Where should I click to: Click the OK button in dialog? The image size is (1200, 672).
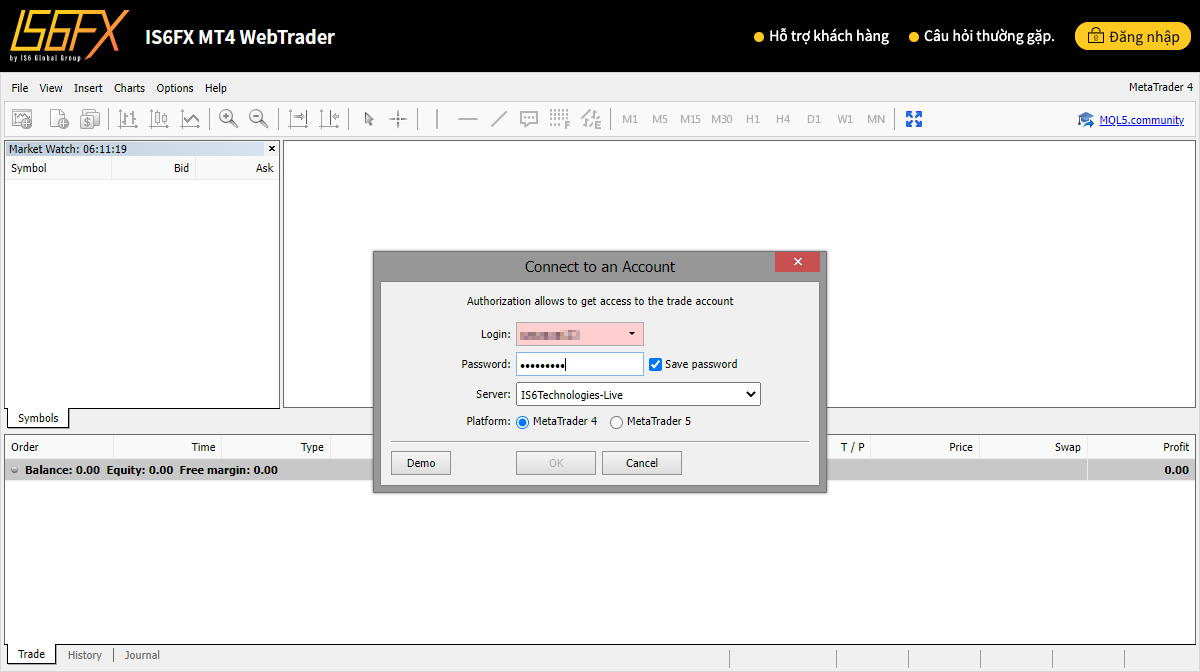(556, 463)
